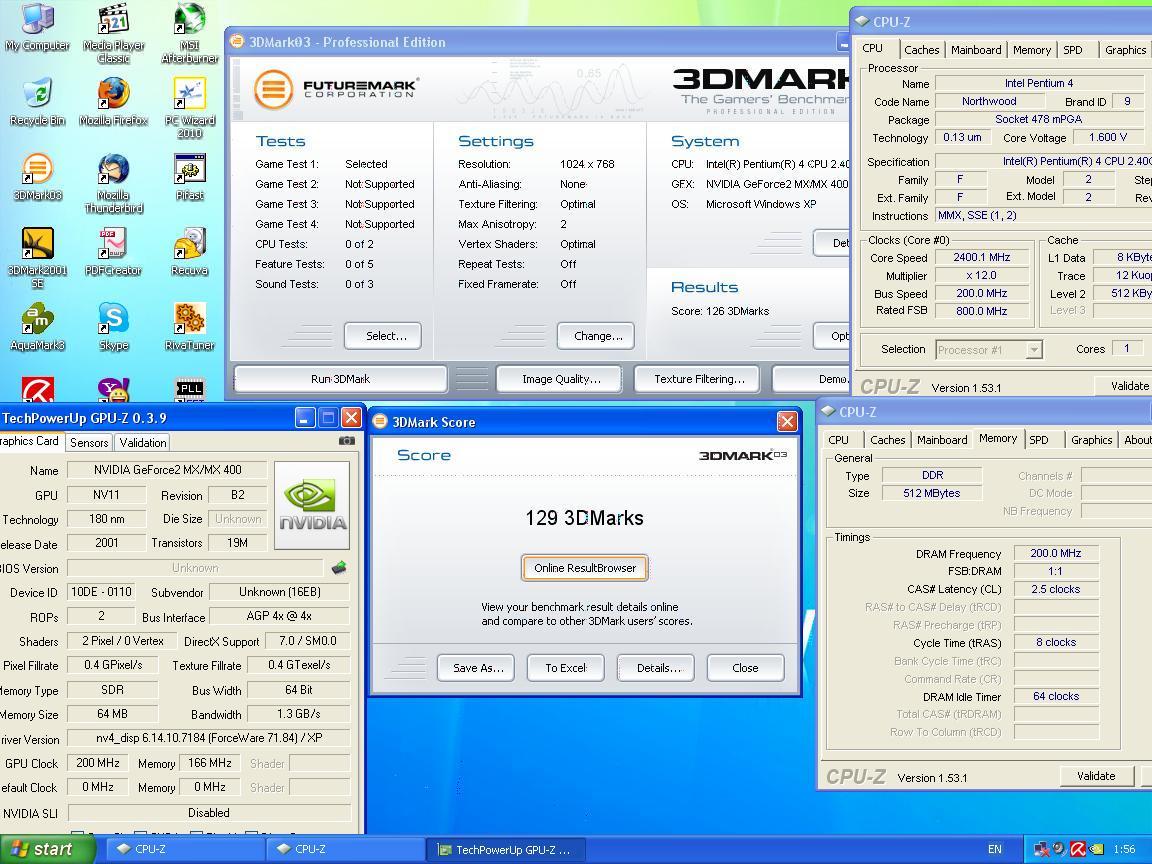Open PC Wizard 2010 shortcut

point(190,107)
